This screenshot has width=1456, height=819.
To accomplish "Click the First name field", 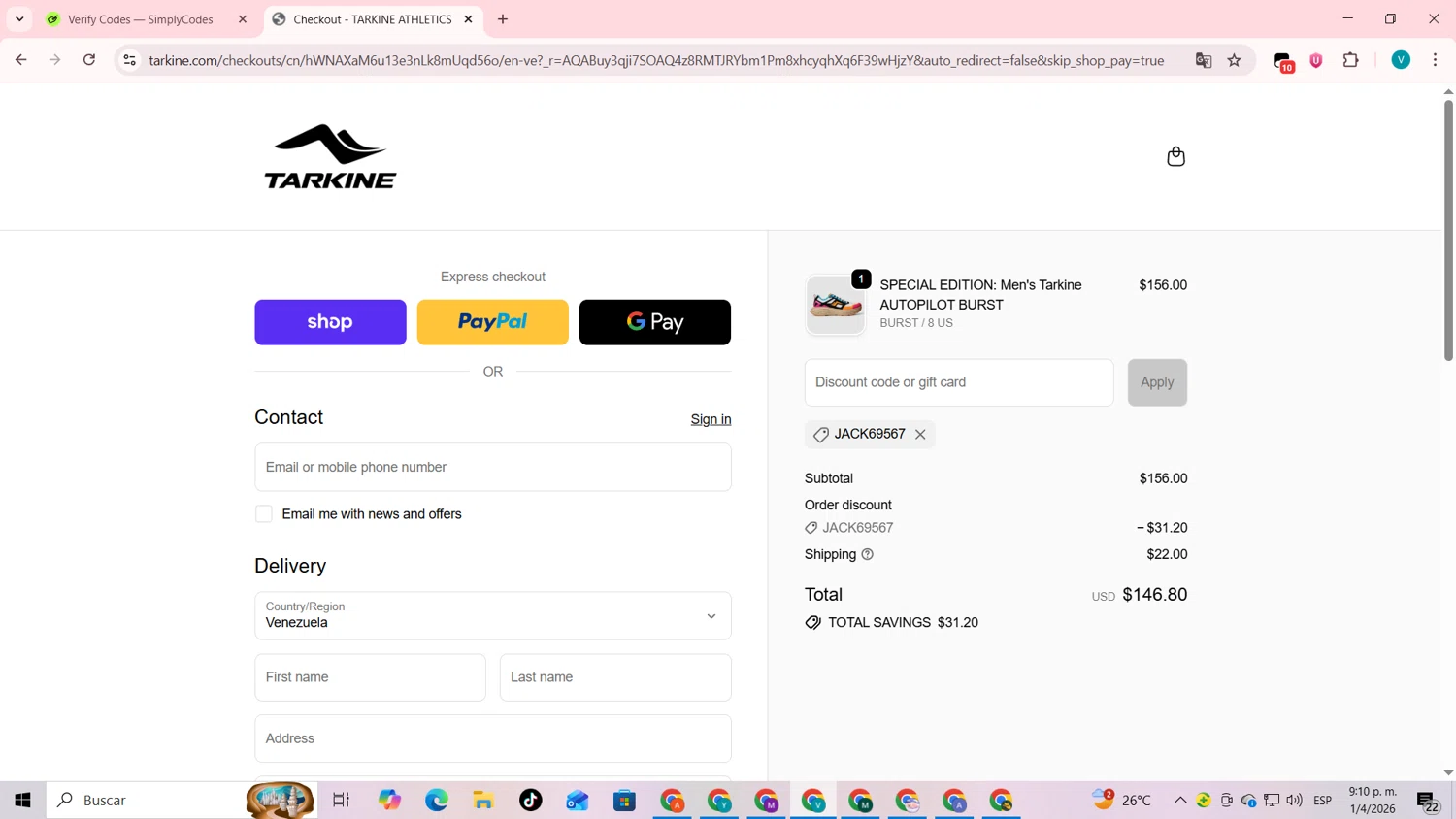I will coord(370,677).
